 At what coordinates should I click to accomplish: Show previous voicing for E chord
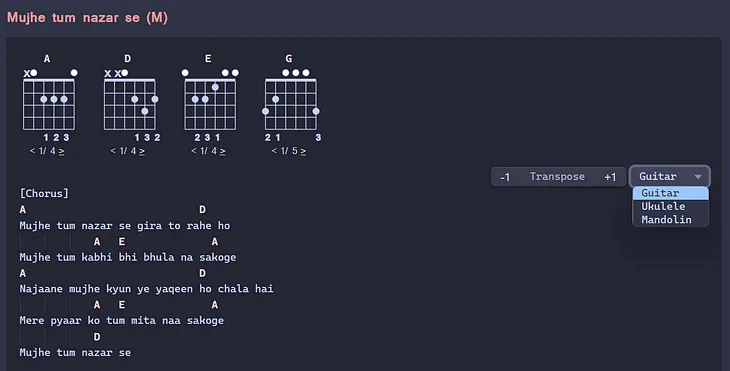pyautogui.click(x=194, y=151)
